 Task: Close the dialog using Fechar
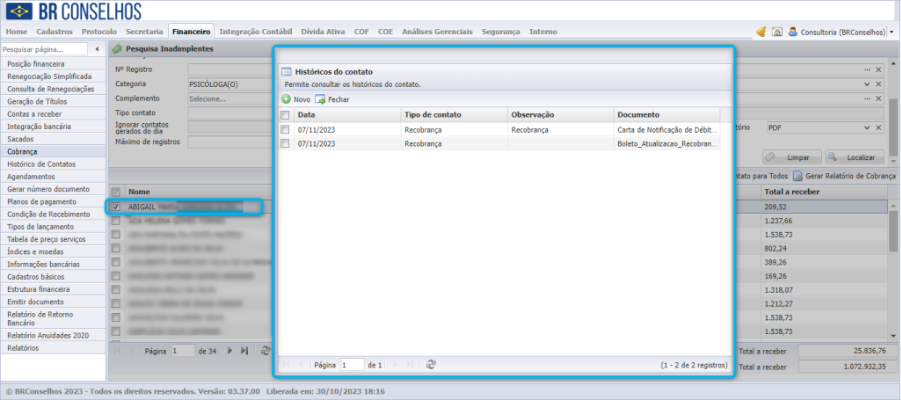click(332, 99)
